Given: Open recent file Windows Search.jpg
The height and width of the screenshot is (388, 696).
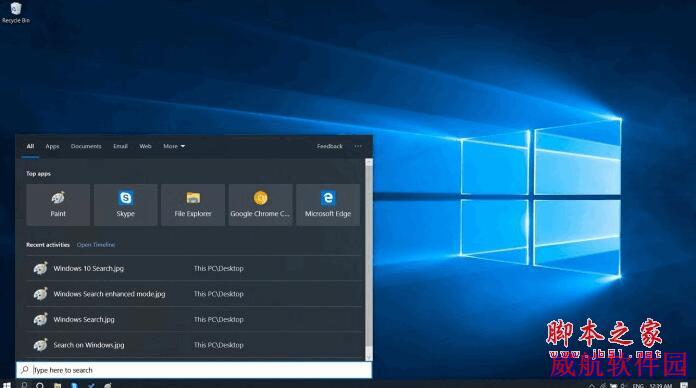Looking at the screenshot, I should coord(194,319).
